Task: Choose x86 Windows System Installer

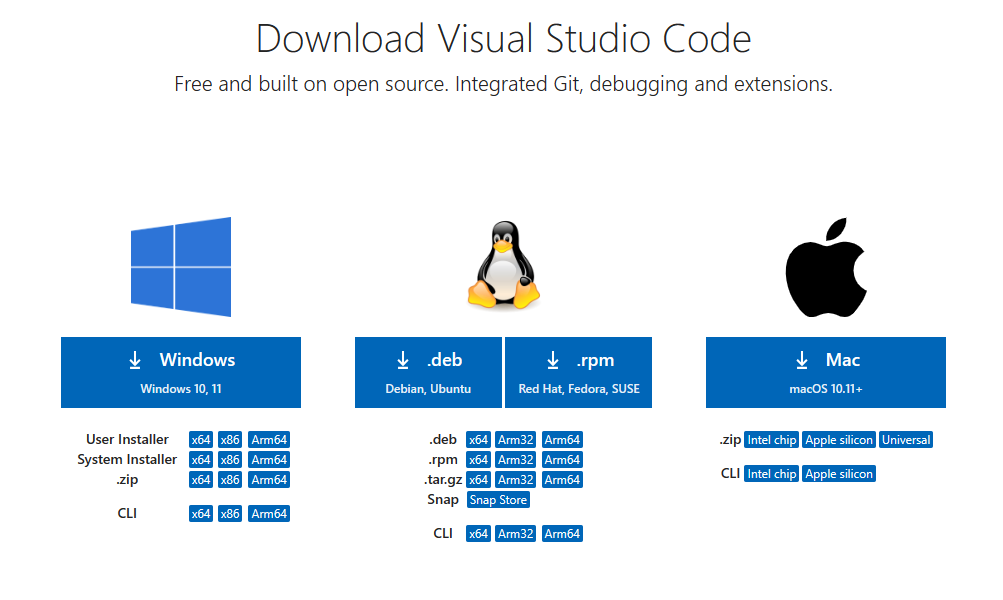Action: [230, 459]
